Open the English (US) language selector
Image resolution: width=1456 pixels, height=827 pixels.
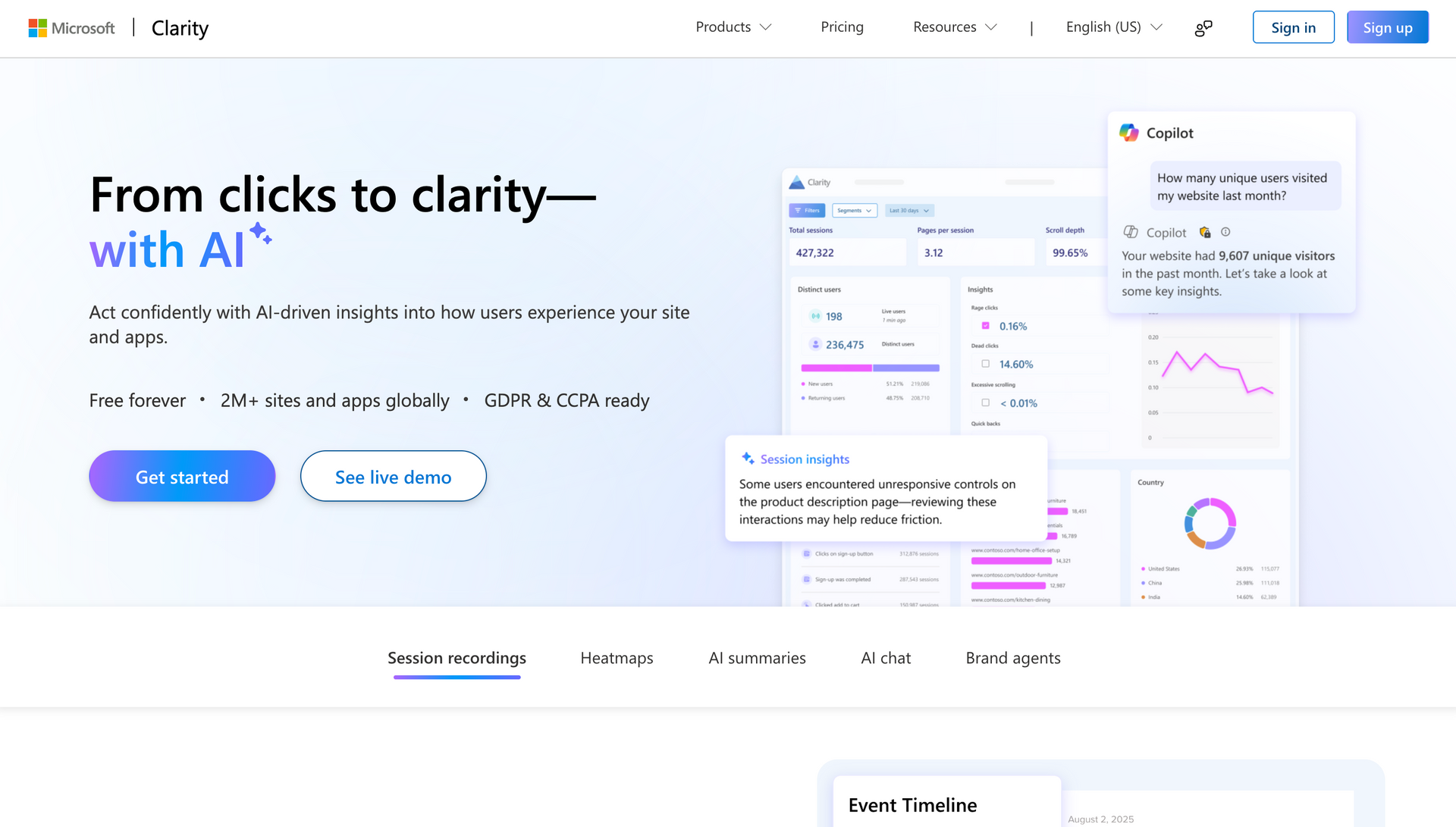click(x=1113, y=27)
